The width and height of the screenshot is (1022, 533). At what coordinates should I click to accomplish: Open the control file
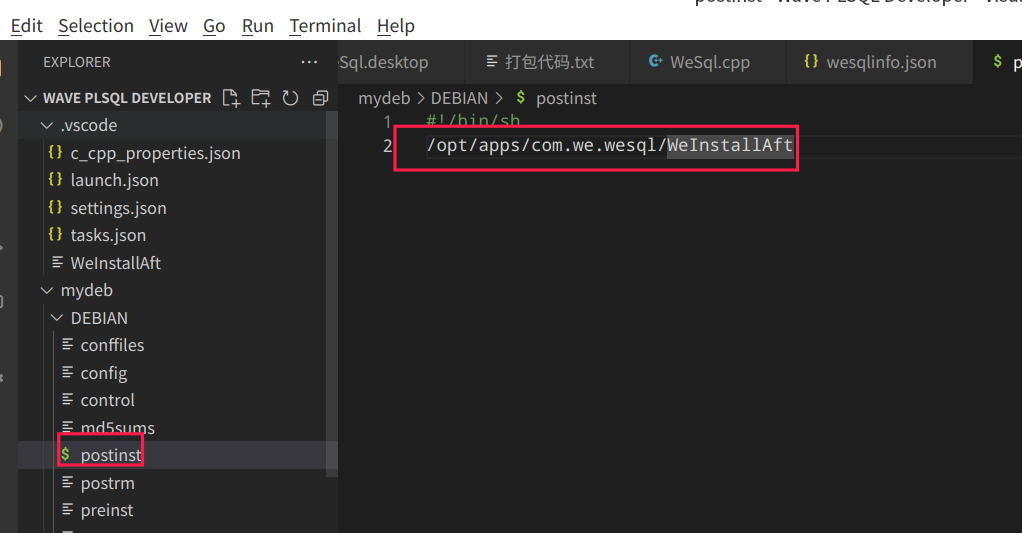(x=108, y=400)
